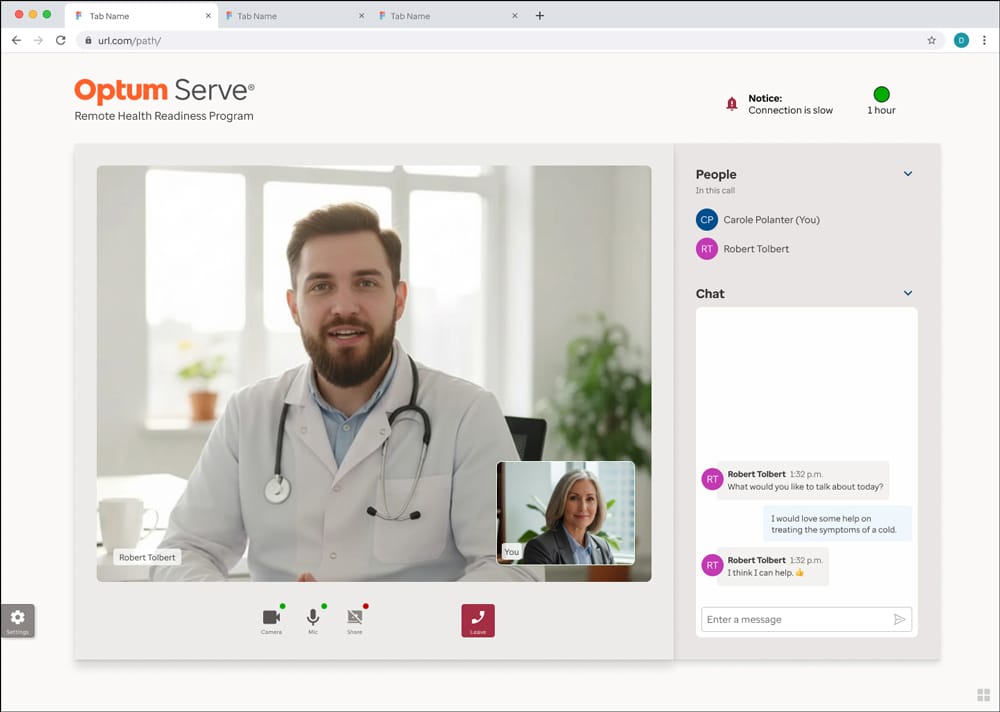Click the notification bell icon
The height and width of the screenshot is (712, 1000).
[732, 104]
